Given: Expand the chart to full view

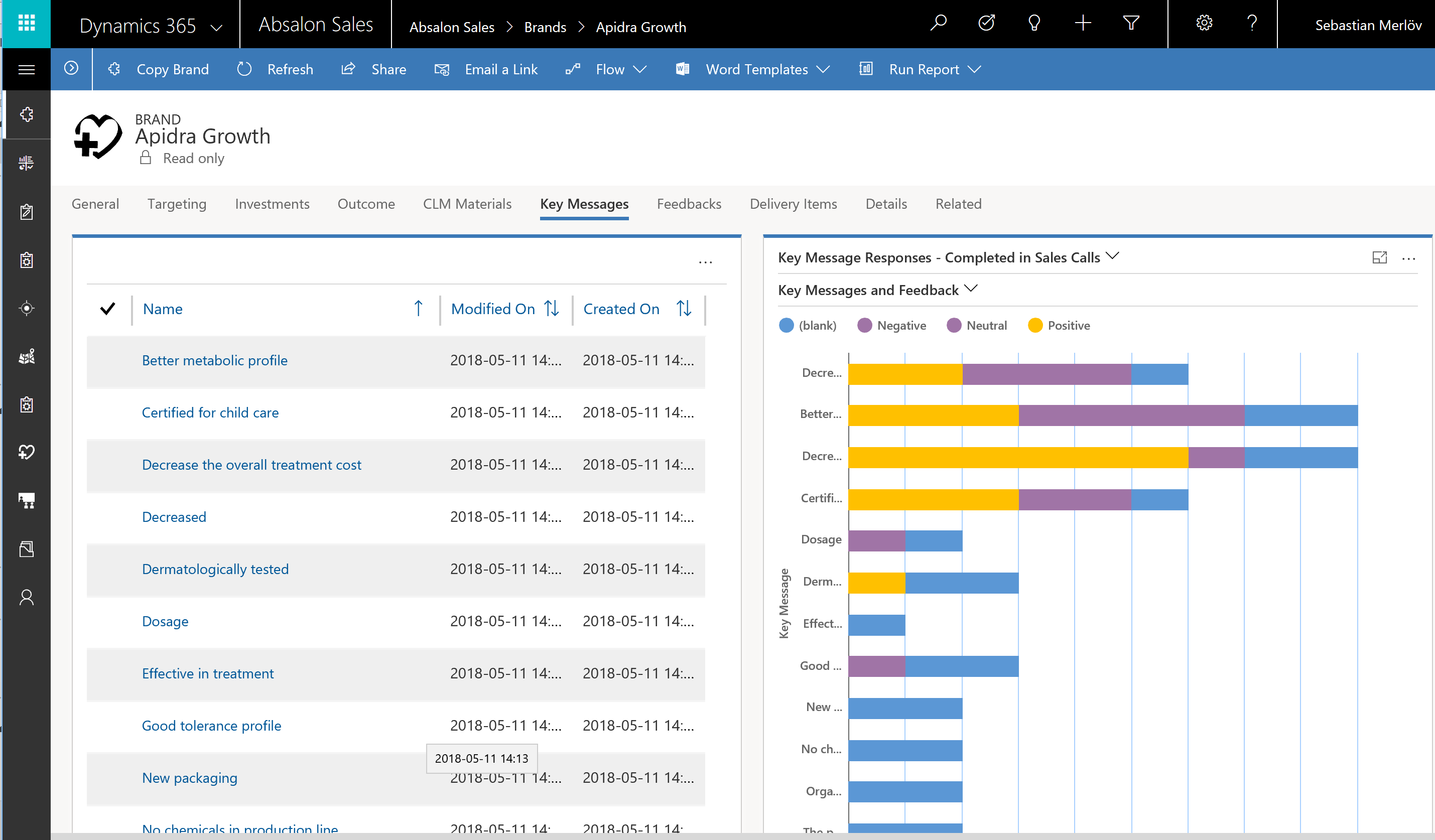Looking at the screenshot, I should [1379, 258].
